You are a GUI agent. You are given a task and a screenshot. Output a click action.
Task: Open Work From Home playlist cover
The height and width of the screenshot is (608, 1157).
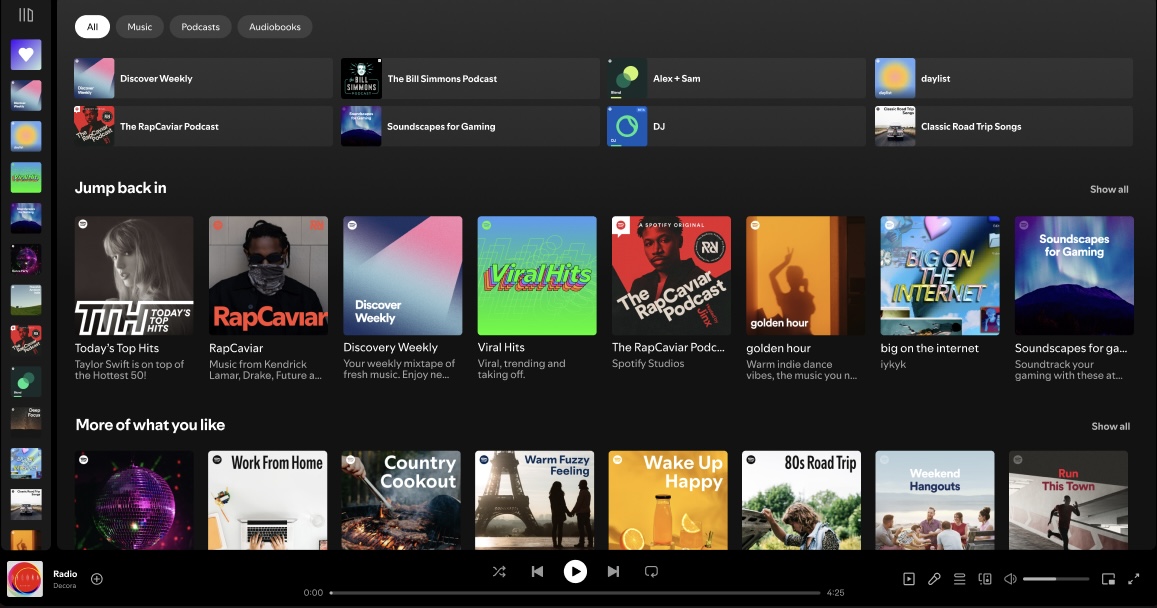click(268, 500)
